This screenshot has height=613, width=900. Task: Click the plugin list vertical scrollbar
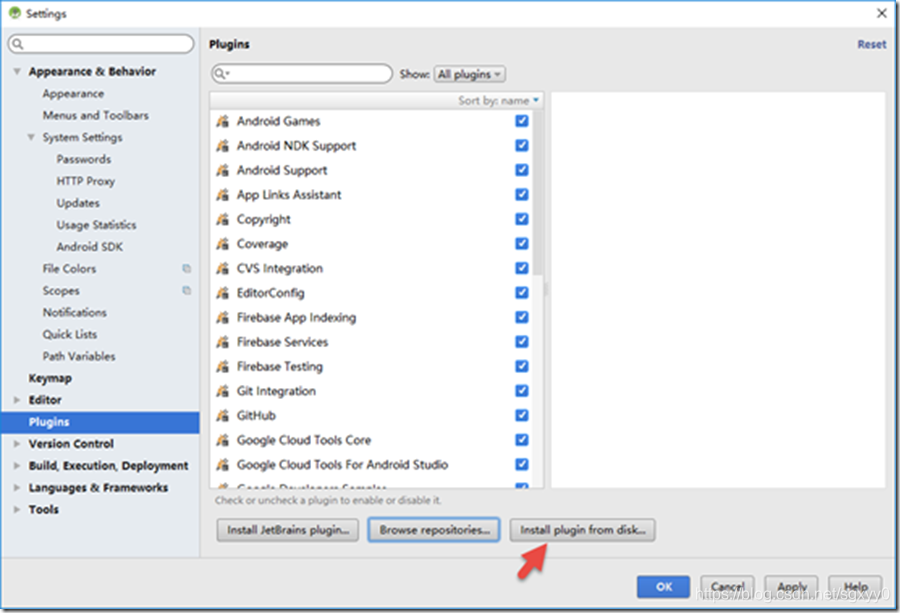click(x=538, y=192)
